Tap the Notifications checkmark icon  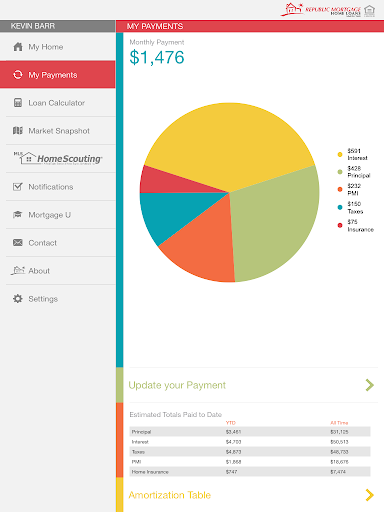tap(18, 187)
